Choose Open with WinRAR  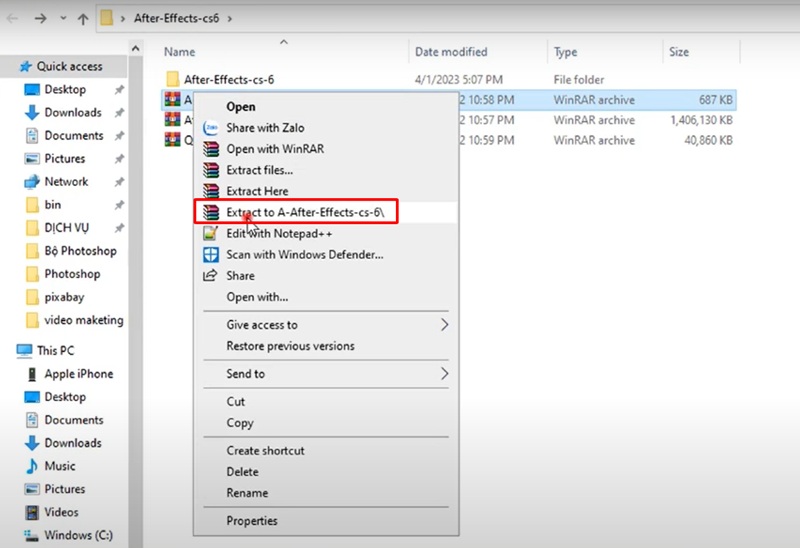275,148
